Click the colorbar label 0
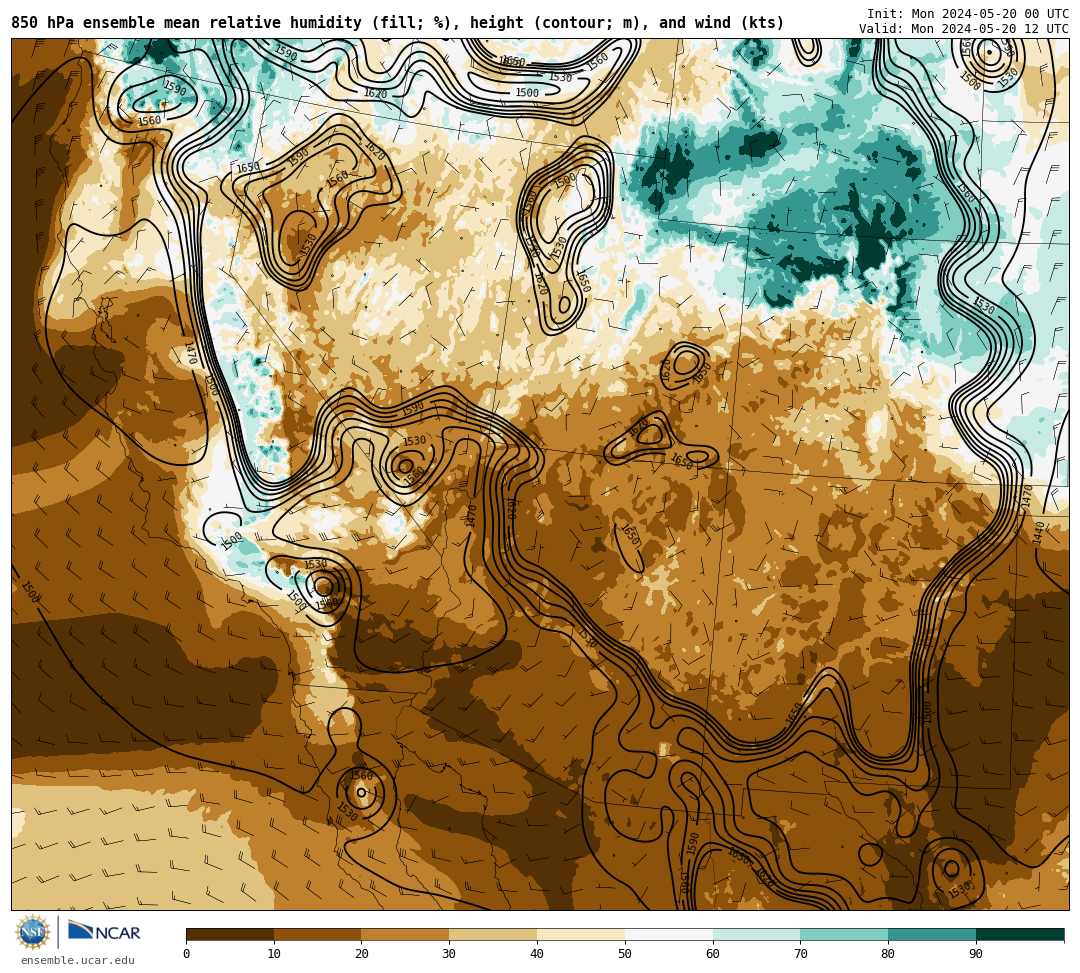The width and height of the screenshot is (1080, 973). [187, 954]
